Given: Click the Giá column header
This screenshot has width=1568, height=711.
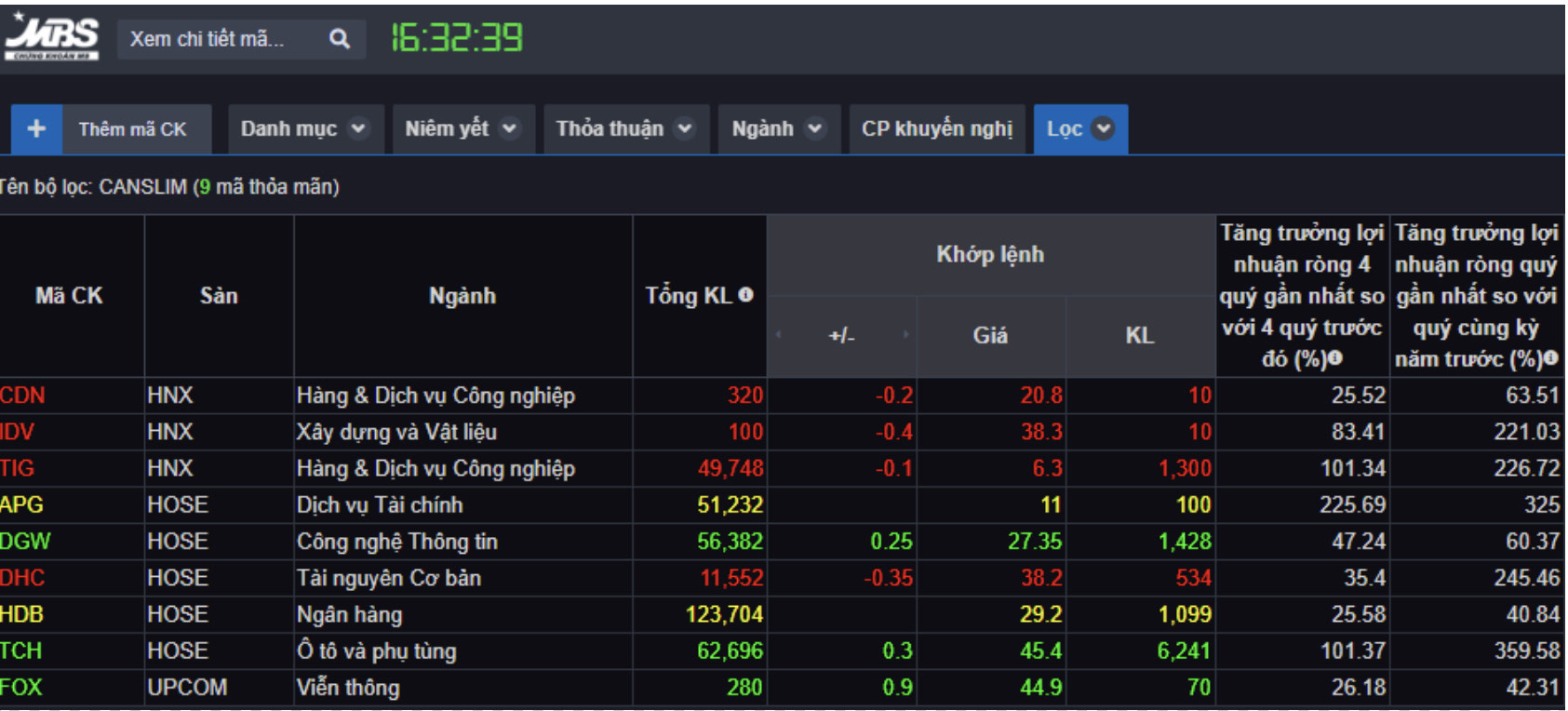Looking at the screenshot, I should point(990,335).
